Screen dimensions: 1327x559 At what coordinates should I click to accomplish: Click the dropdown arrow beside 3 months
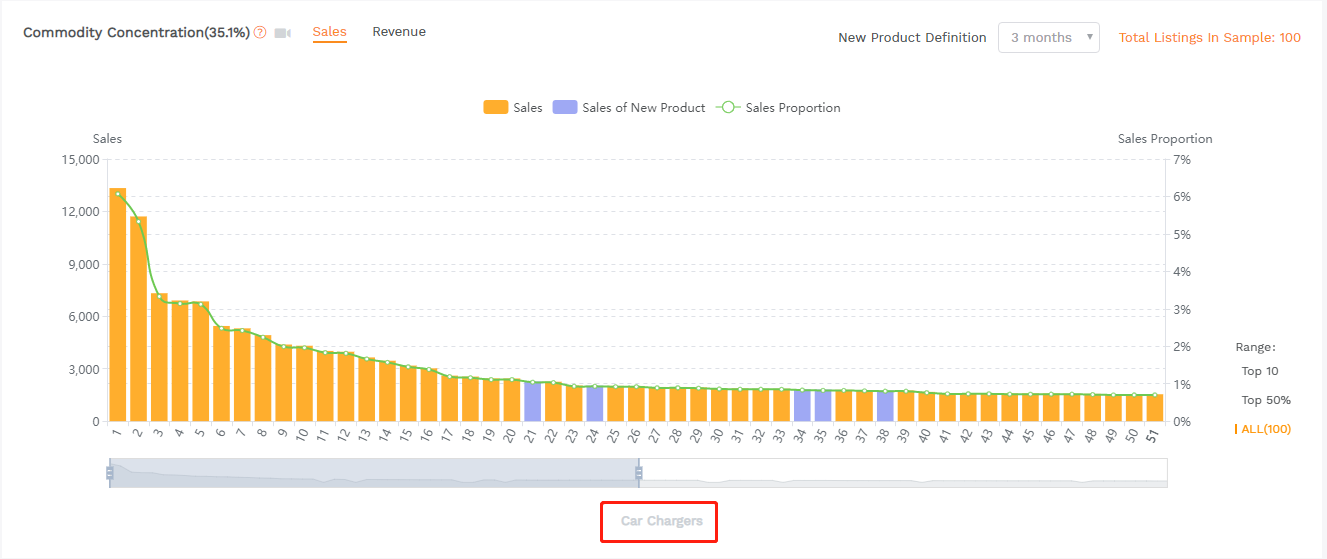click(1087, 38)
